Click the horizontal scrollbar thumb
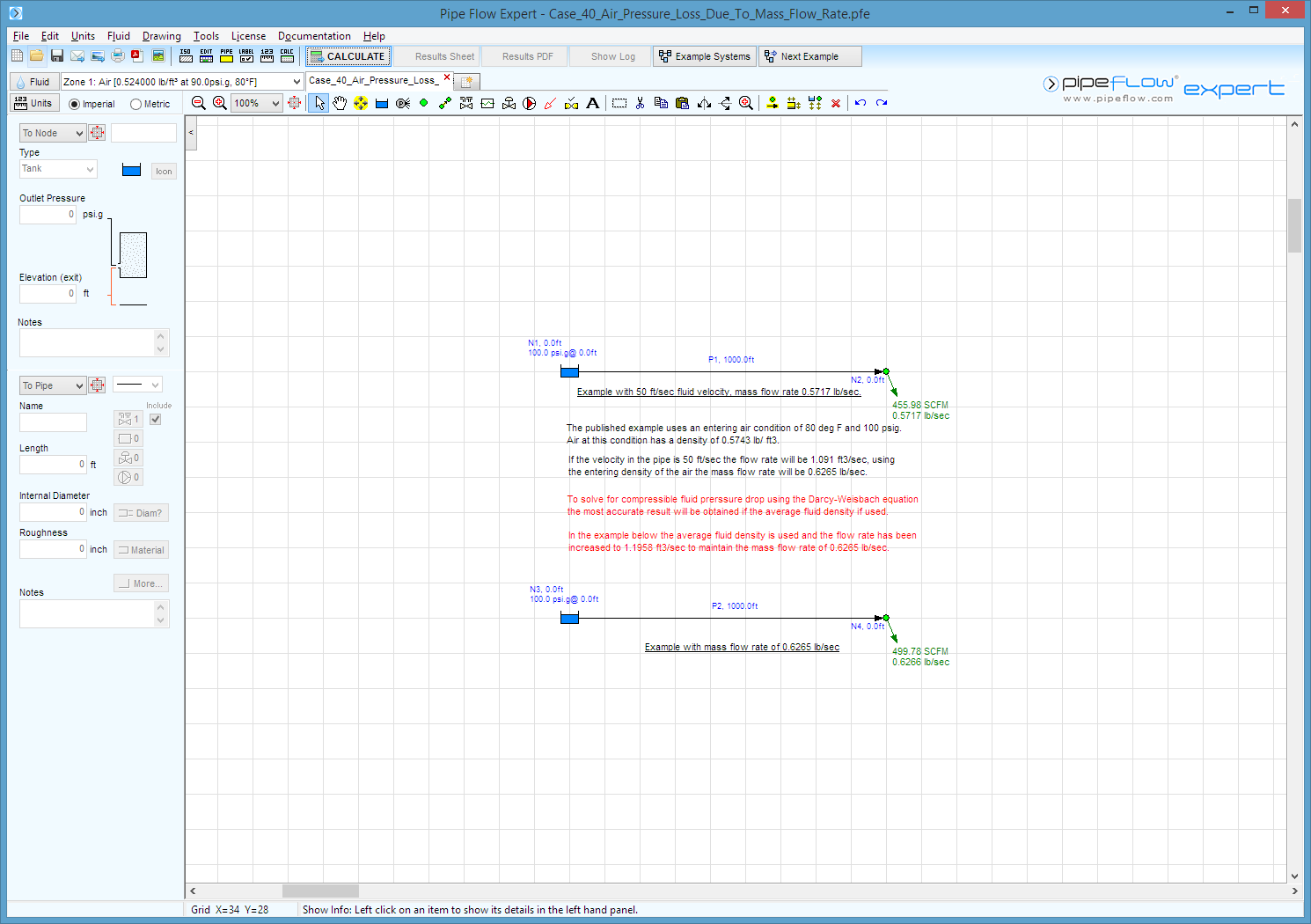 320,891
